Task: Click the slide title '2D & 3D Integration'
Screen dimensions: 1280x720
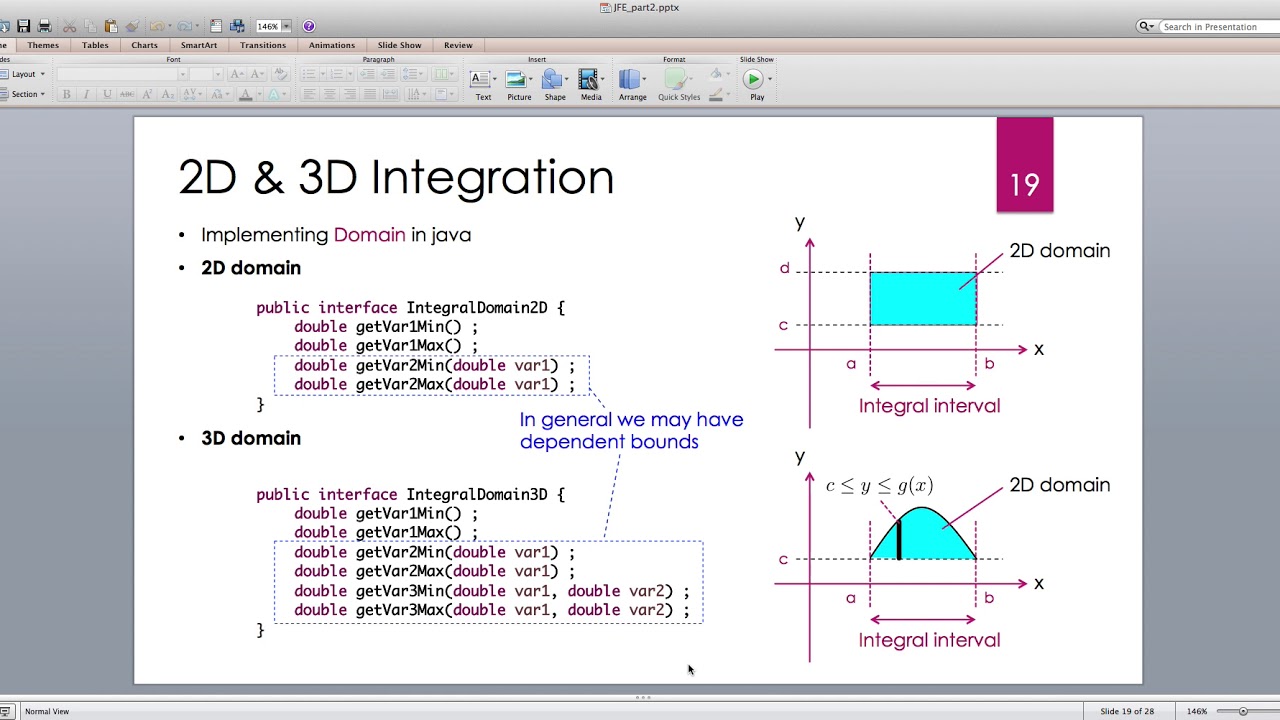Action: [396, 177]
